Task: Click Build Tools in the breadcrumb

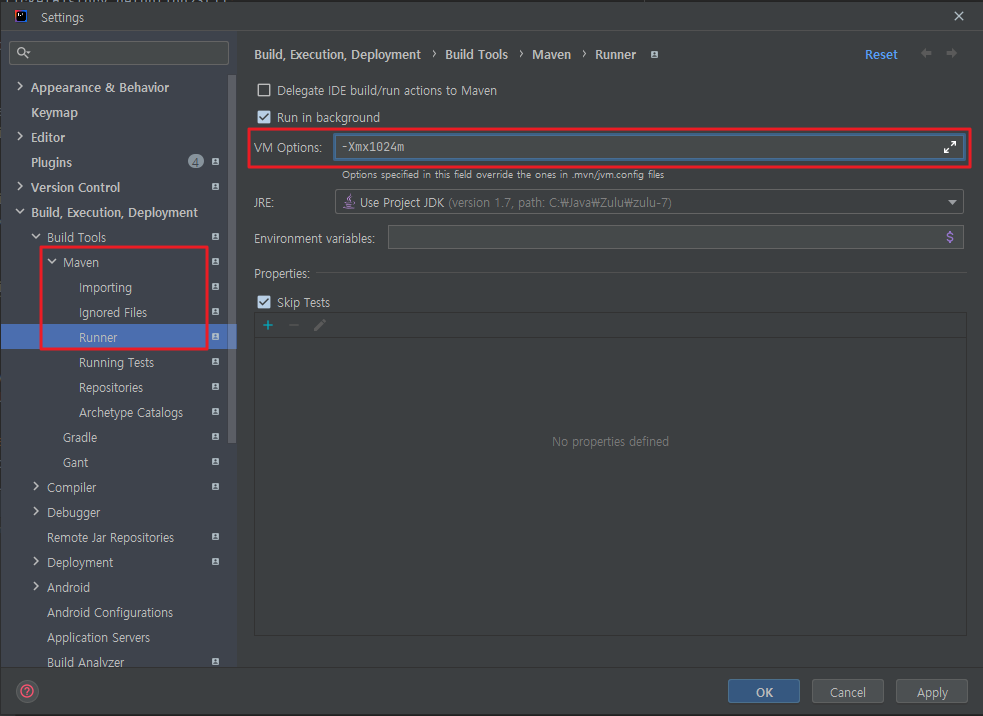Action: [476, 55]
